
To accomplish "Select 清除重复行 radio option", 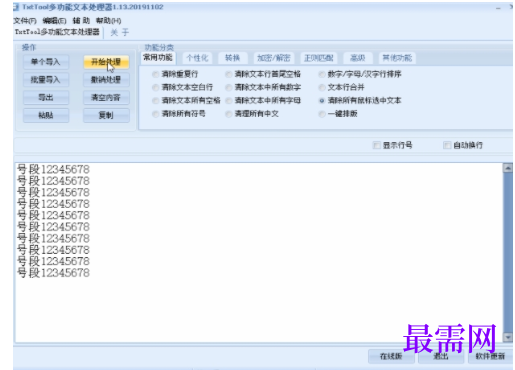I will point(175,74).
